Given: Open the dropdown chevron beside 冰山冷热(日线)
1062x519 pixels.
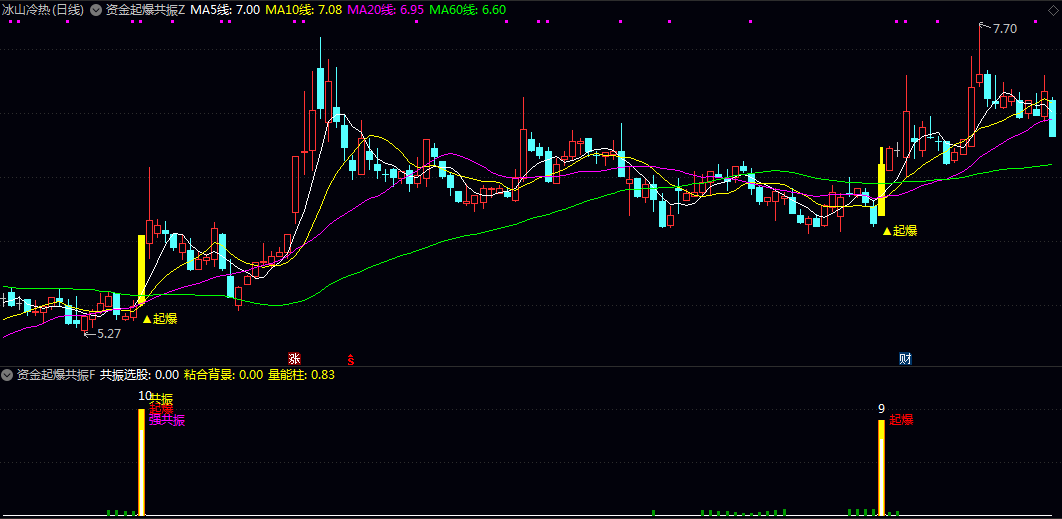Looking at the screenshot, I should pyautogui.click(x=95, y=10).
